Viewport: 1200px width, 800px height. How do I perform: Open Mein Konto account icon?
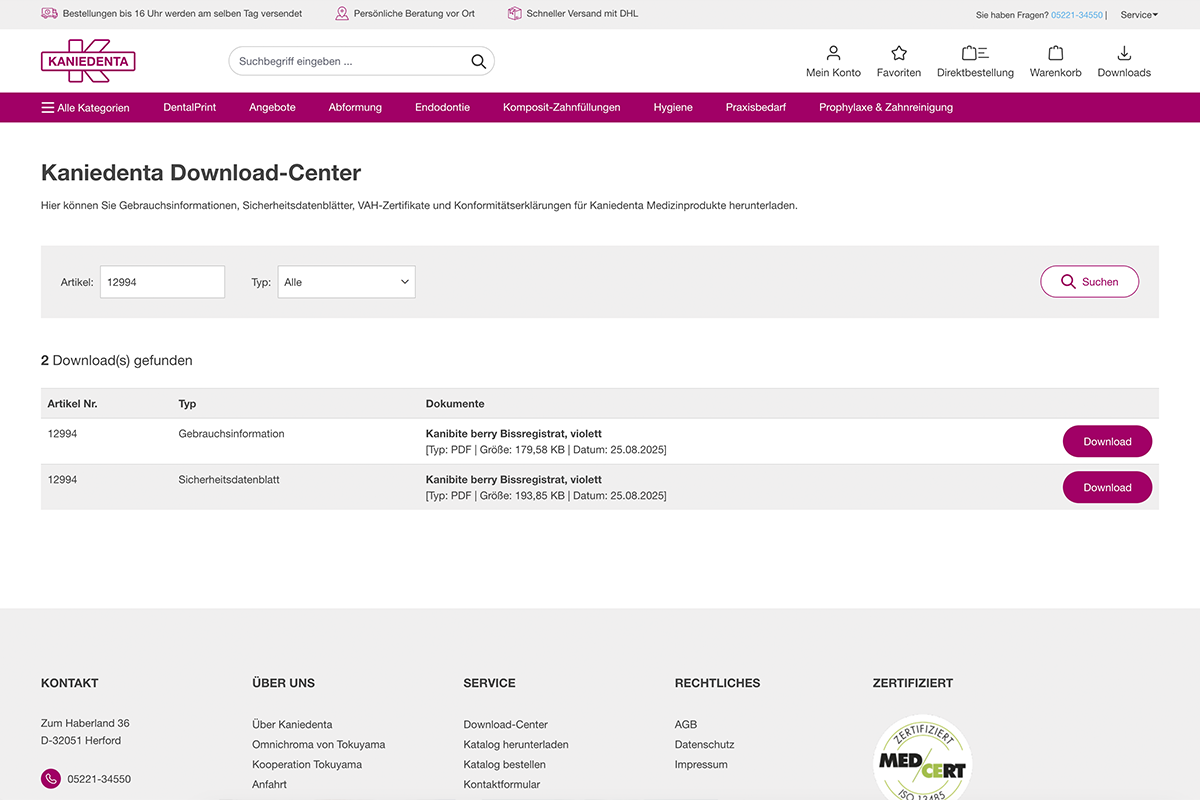pyautogui.click(x=833, y=53)
